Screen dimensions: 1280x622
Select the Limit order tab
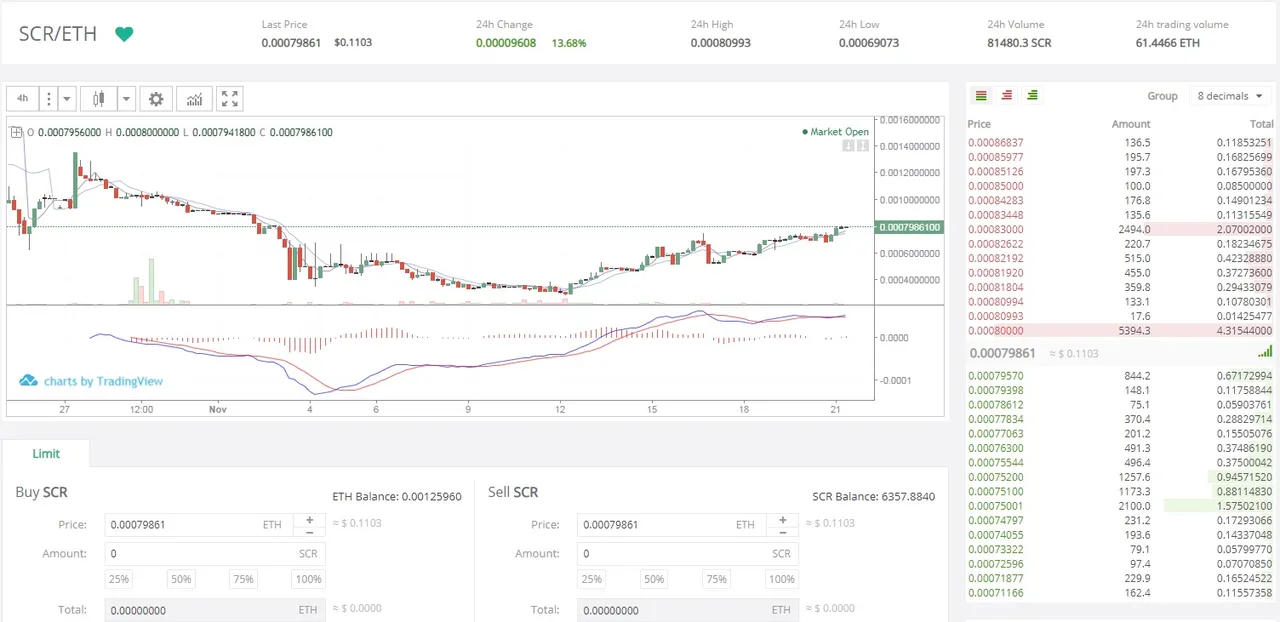coord(46,453)
